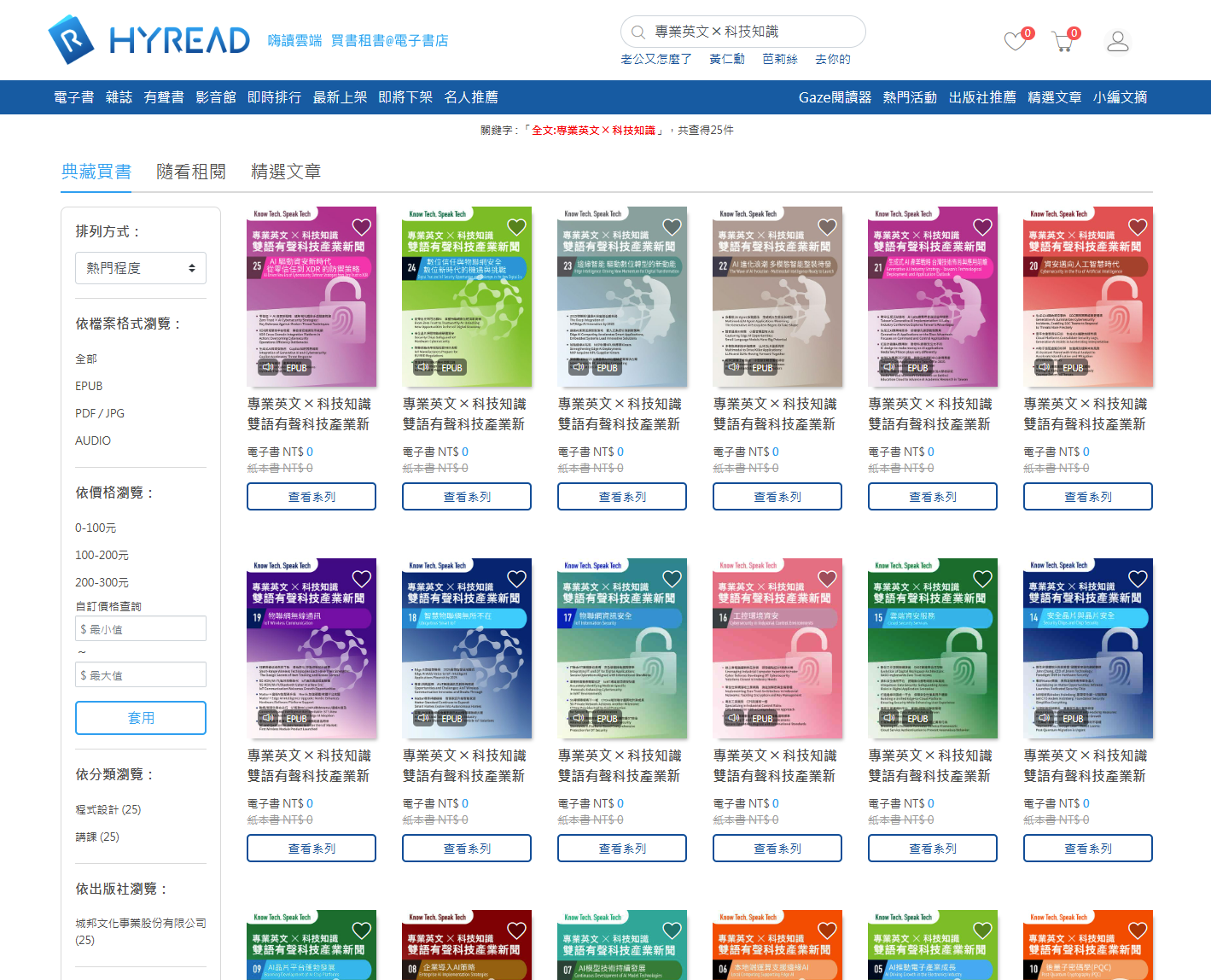Filter by AUDIO file format
Viewport: 1211px width, 980px height.
[x=93, y=440]
